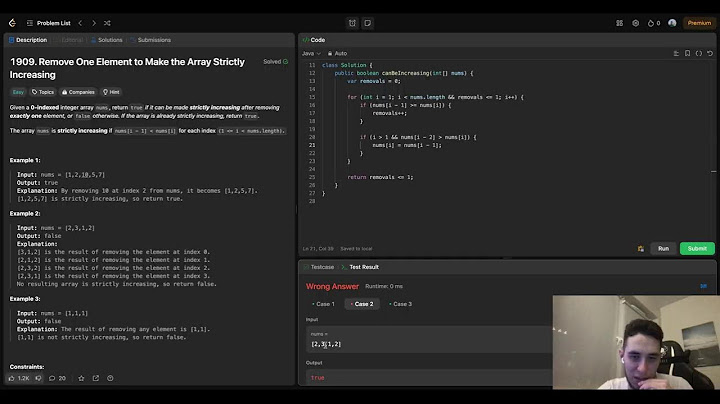
Task: Open the layout grid icon
Action: click(x=619, y=23)
